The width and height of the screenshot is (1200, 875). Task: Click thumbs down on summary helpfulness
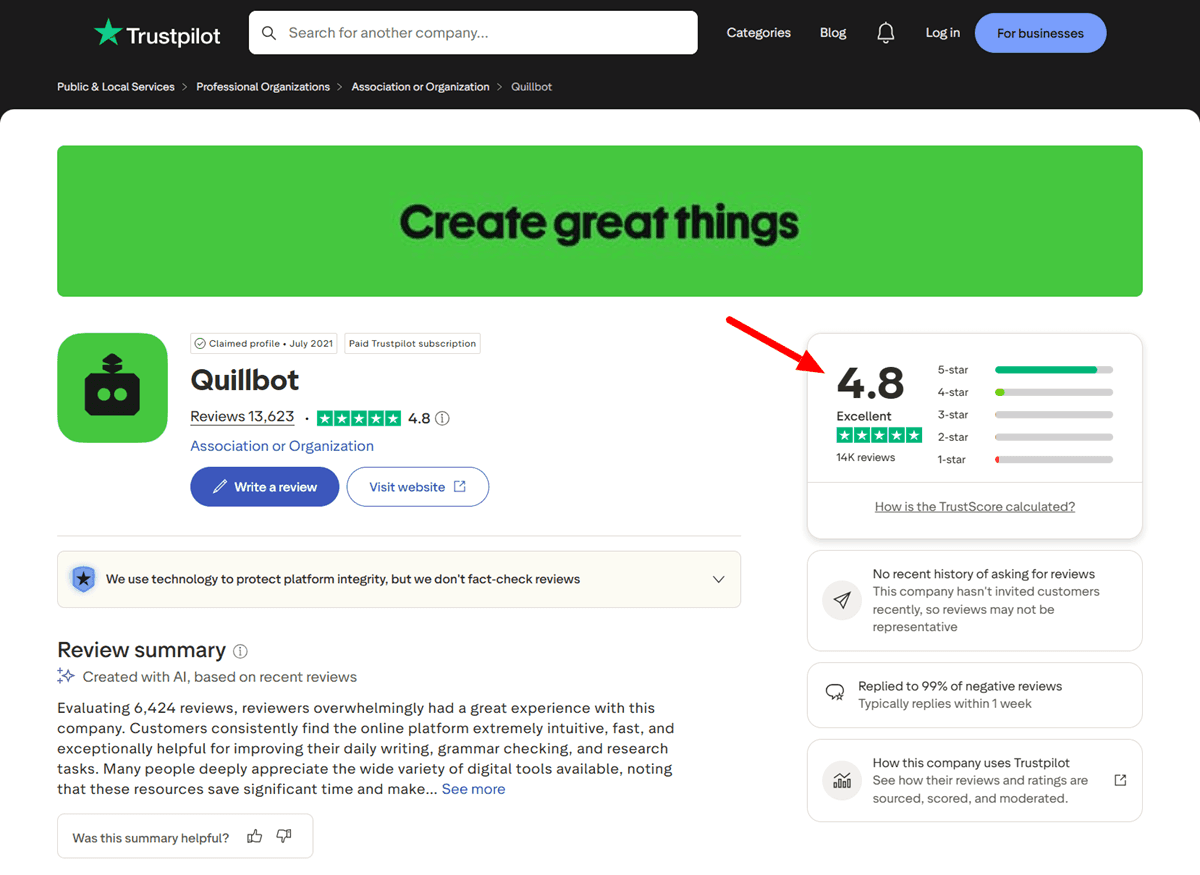pos(284,836)
